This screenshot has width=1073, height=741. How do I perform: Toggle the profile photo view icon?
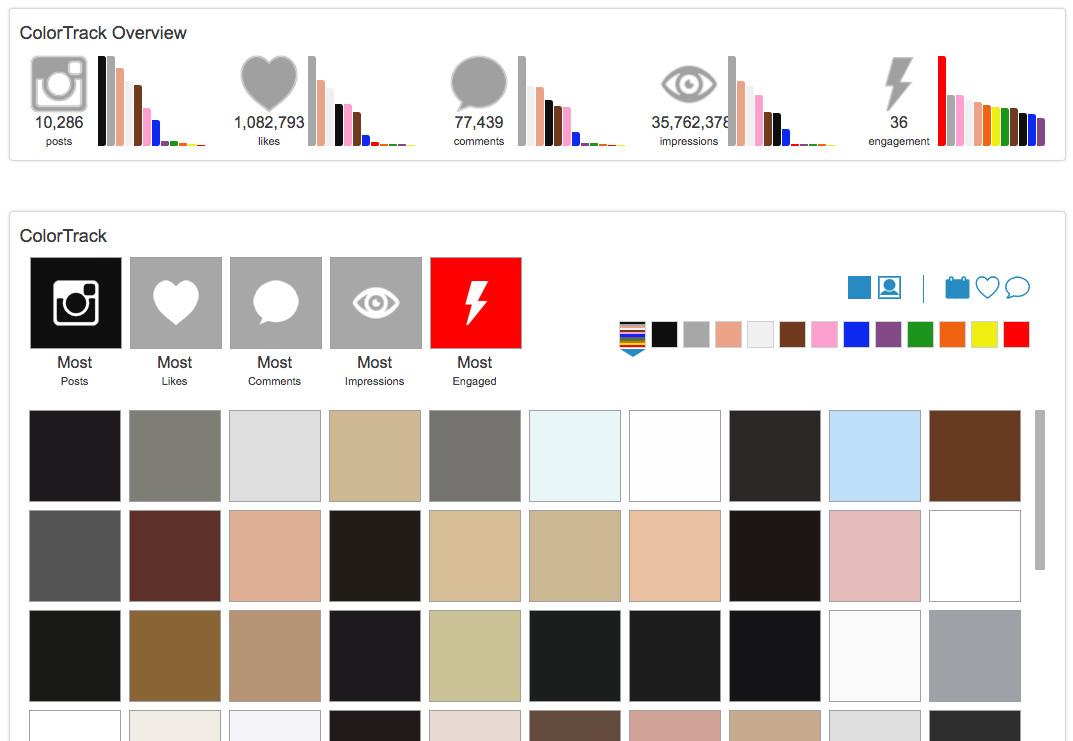click(x=889, y=288)
